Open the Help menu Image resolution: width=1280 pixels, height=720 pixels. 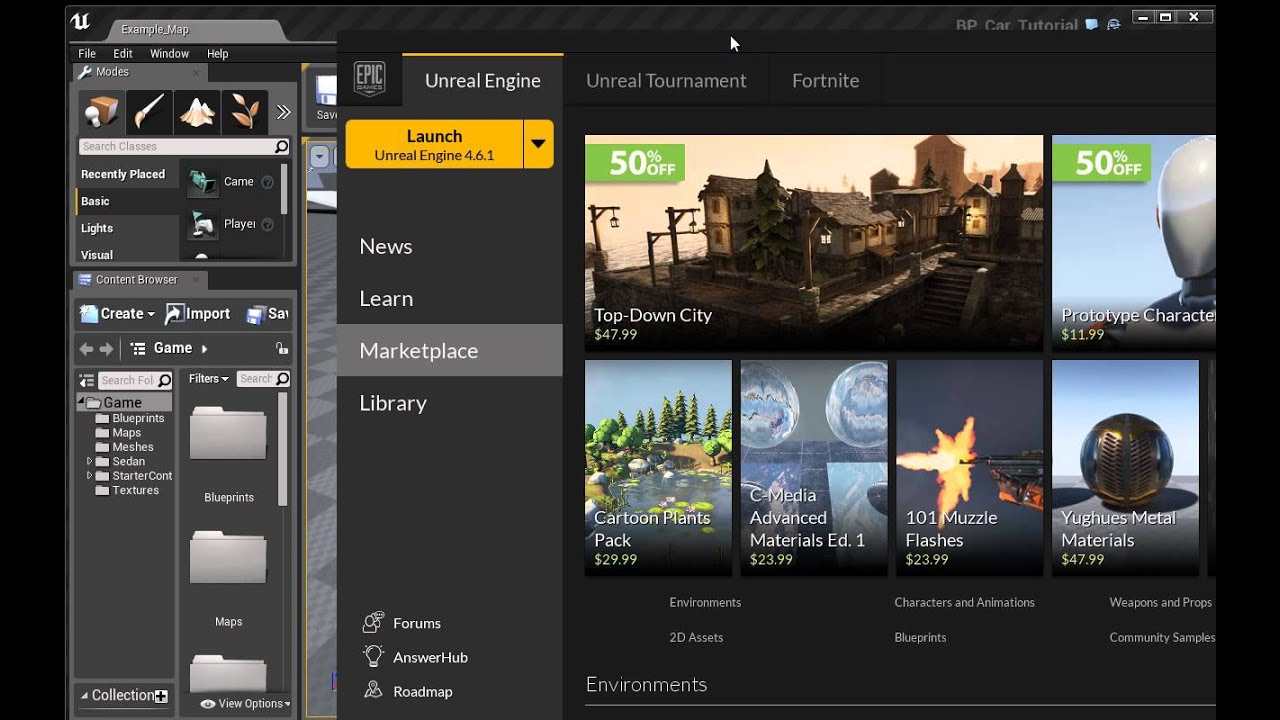[217, 54]
